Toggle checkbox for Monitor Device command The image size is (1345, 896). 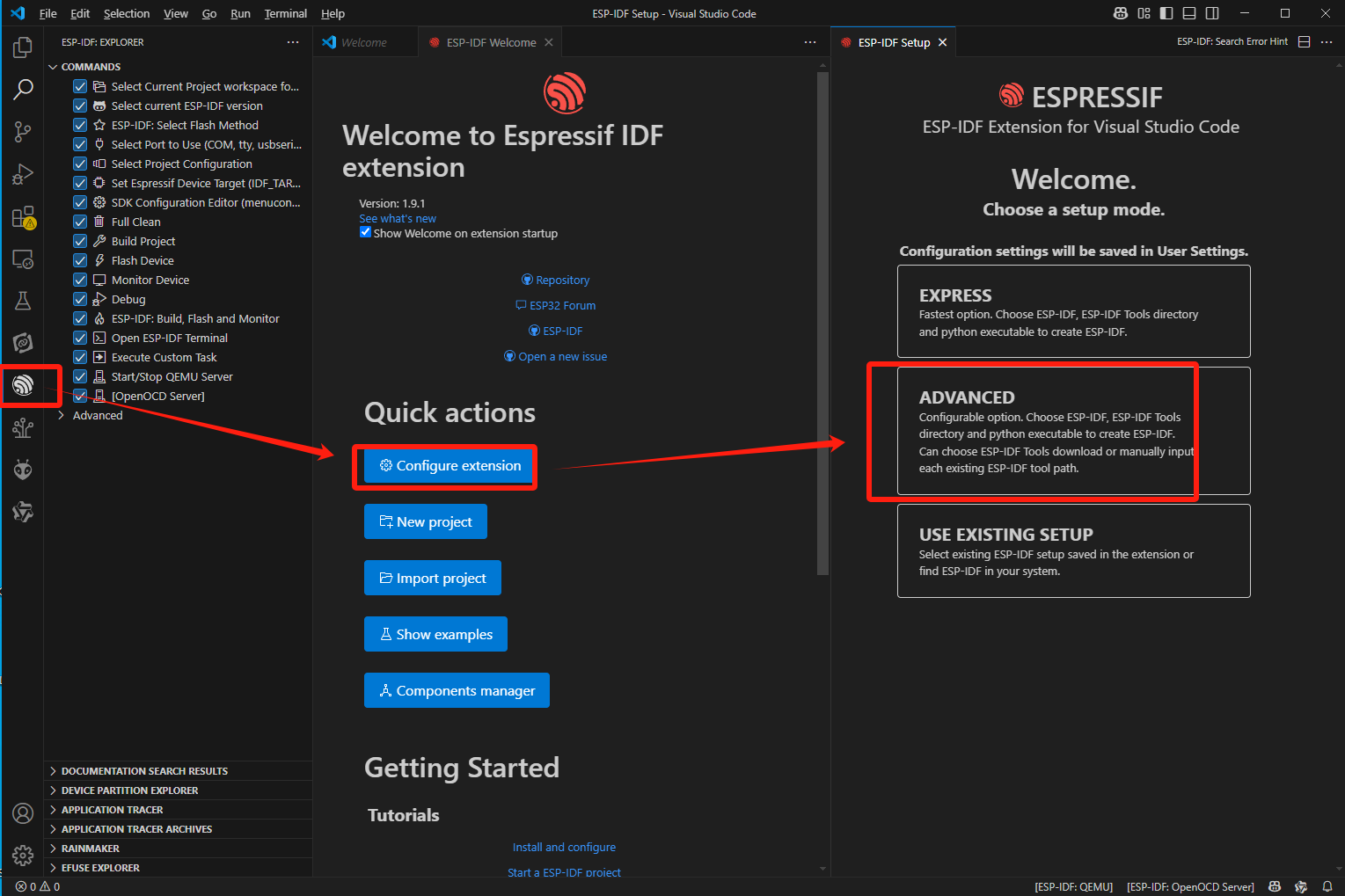[x=80, y=280]
